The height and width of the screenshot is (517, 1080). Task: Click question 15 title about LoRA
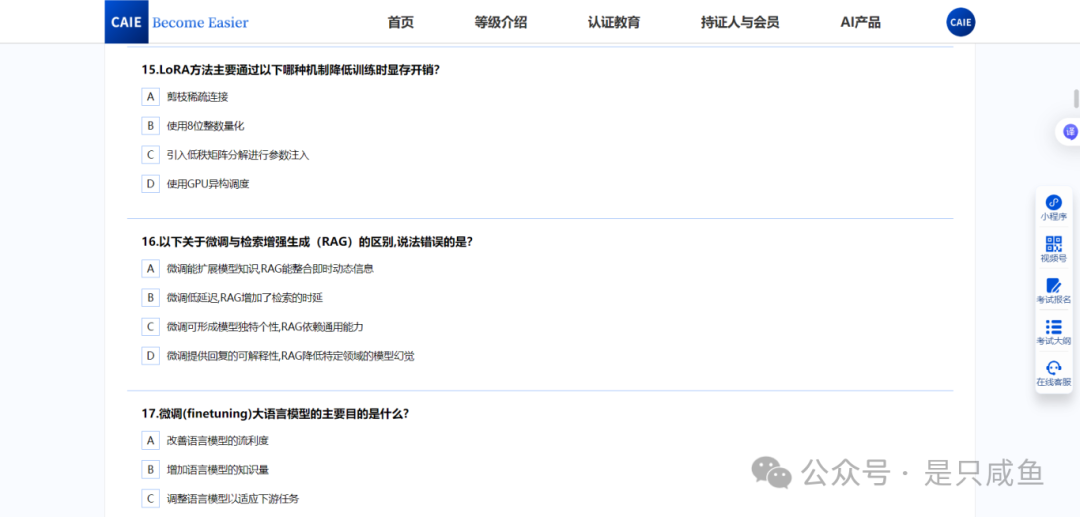coord(291,70)
